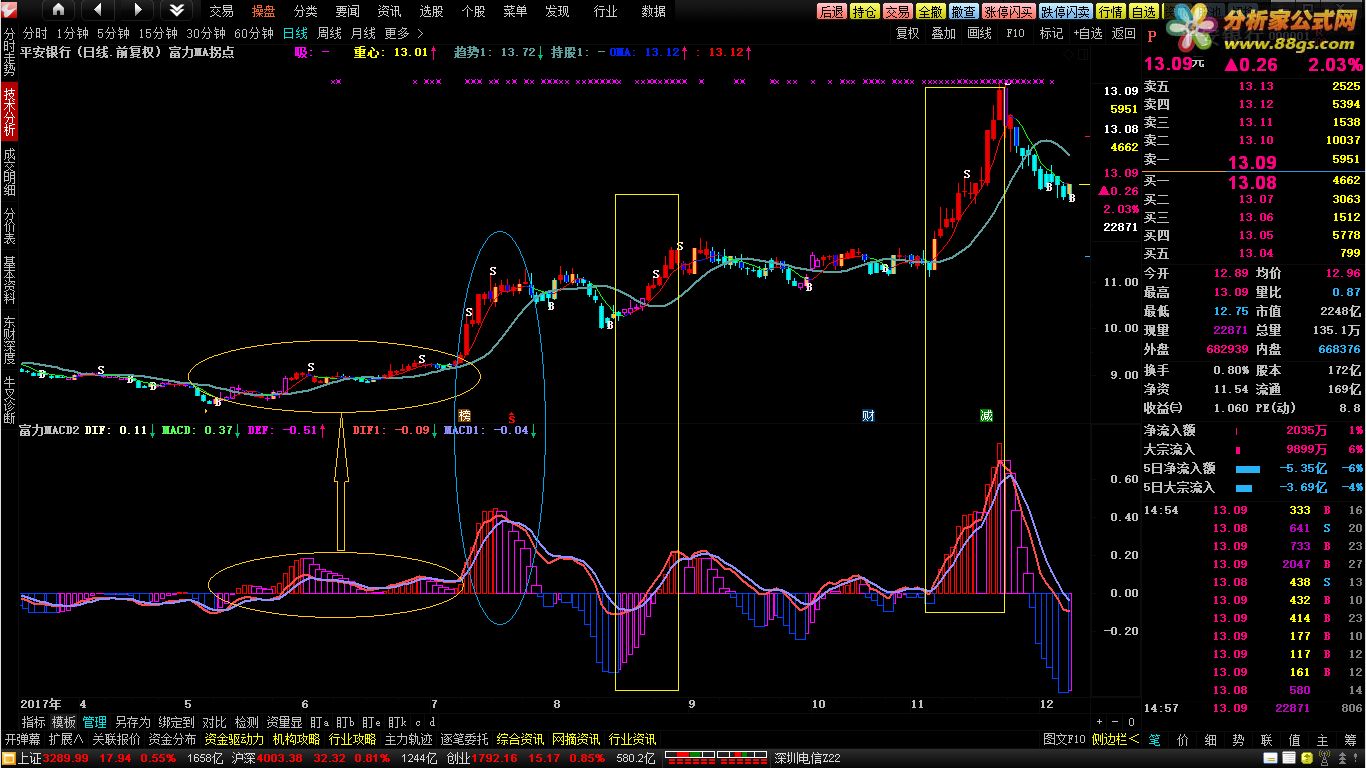Open the 选股 menu
Viewport: 1366px width, 768px height.
point(431,11)
